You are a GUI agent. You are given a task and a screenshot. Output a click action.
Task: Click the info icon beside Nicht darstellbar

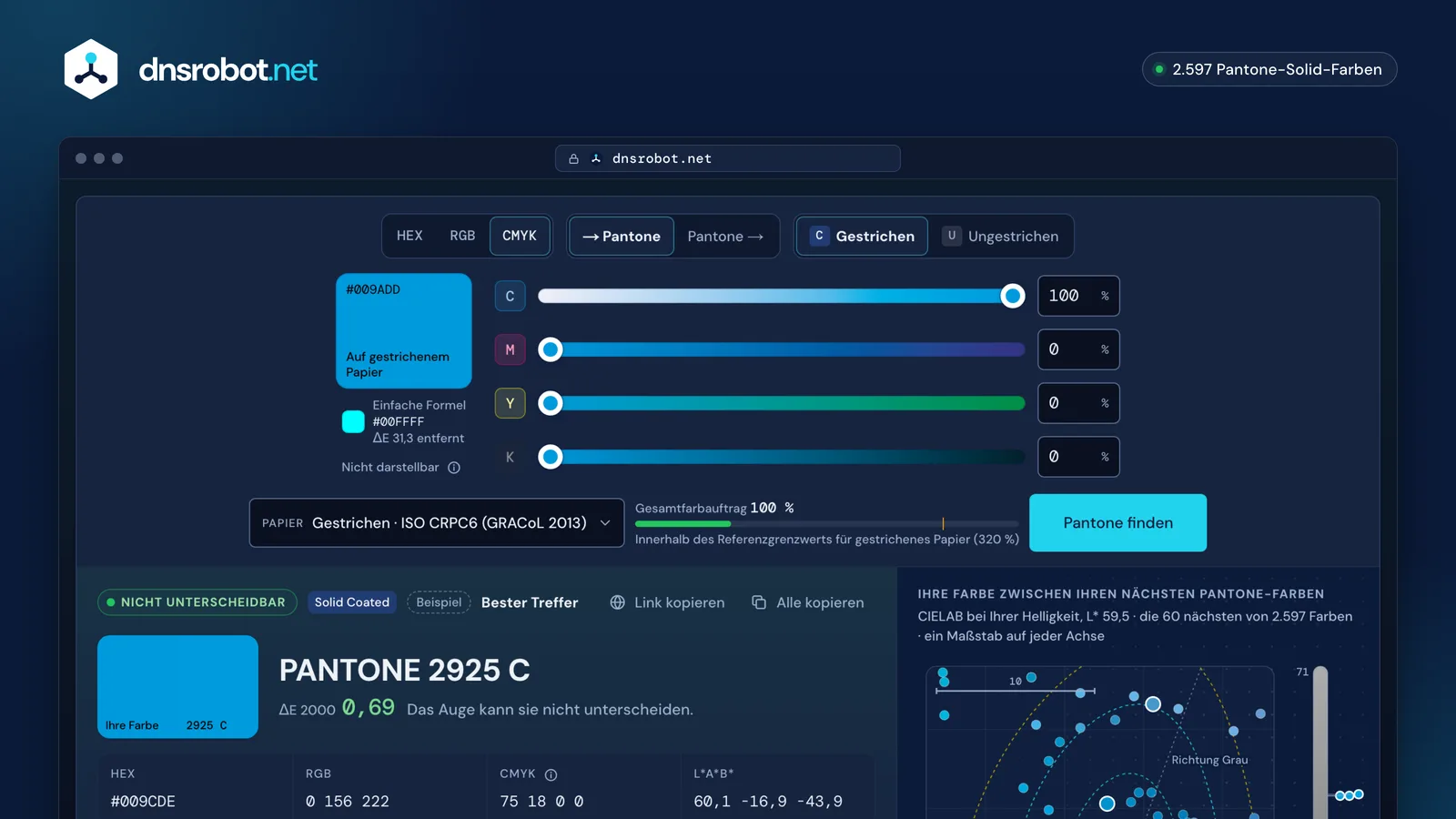(454, 468)
